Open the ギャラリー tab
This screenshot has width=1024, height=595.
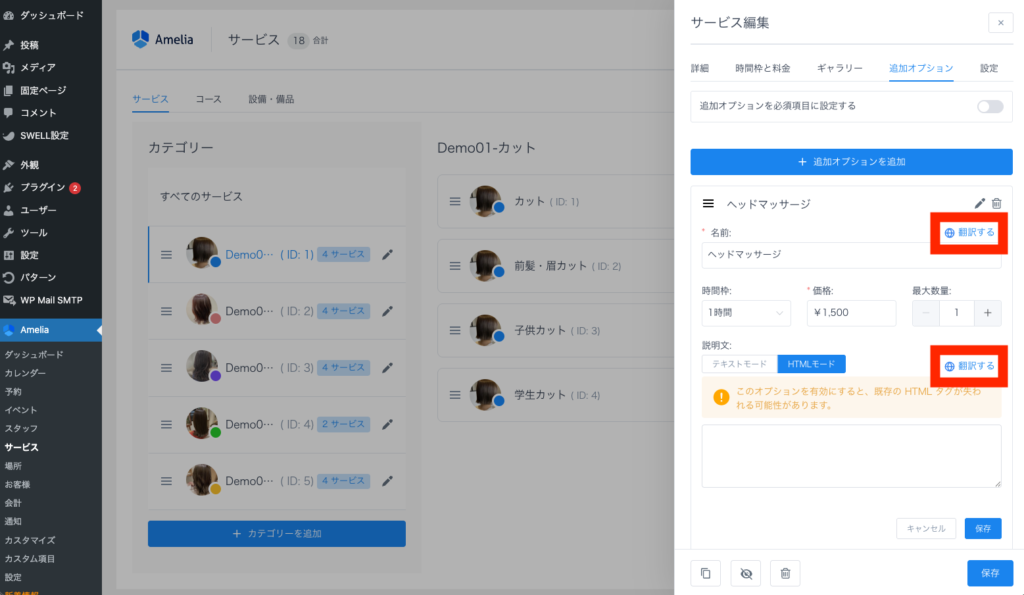coord(839,68)
